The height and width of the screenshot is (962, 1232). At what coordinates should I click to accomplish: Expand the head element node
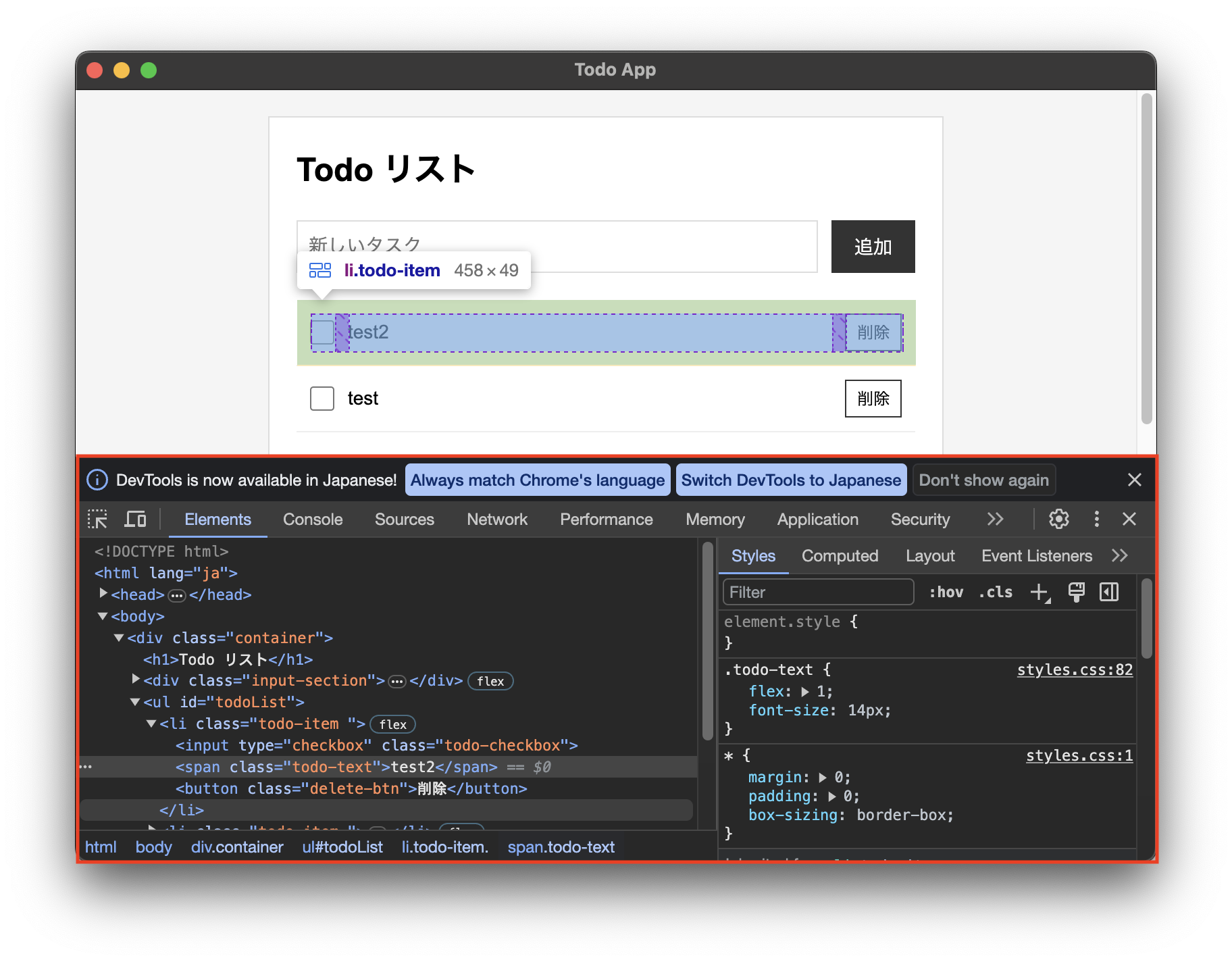click(103, 594)
